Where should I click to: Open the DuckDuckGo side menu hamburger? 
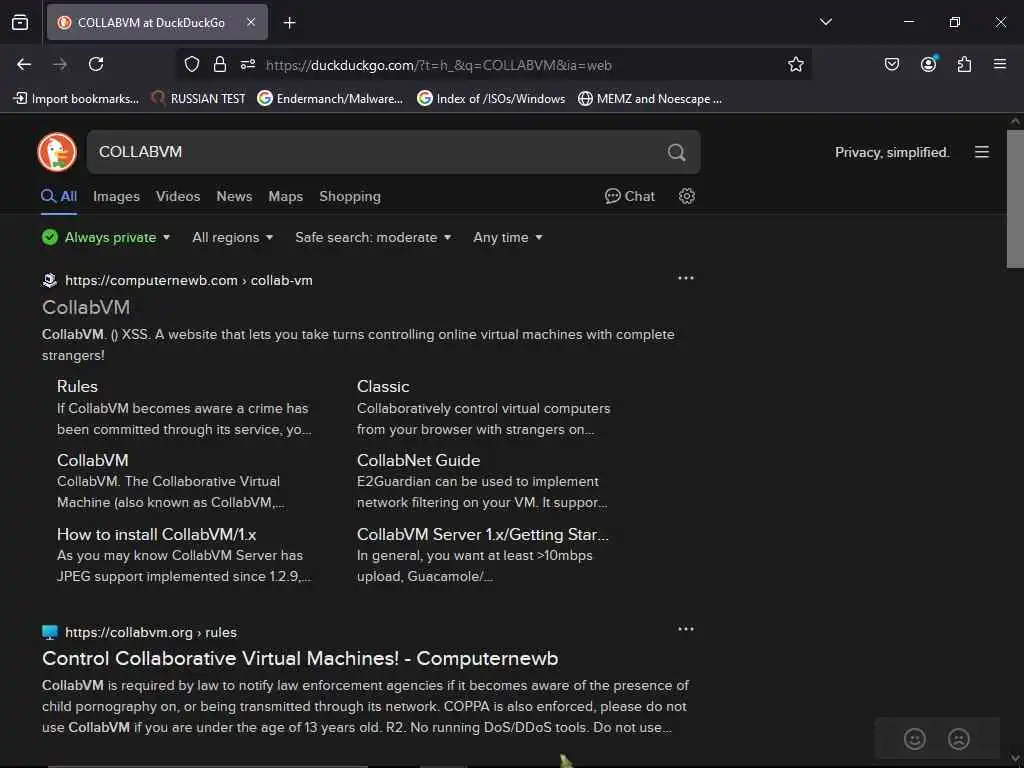(x=982, y=152)
